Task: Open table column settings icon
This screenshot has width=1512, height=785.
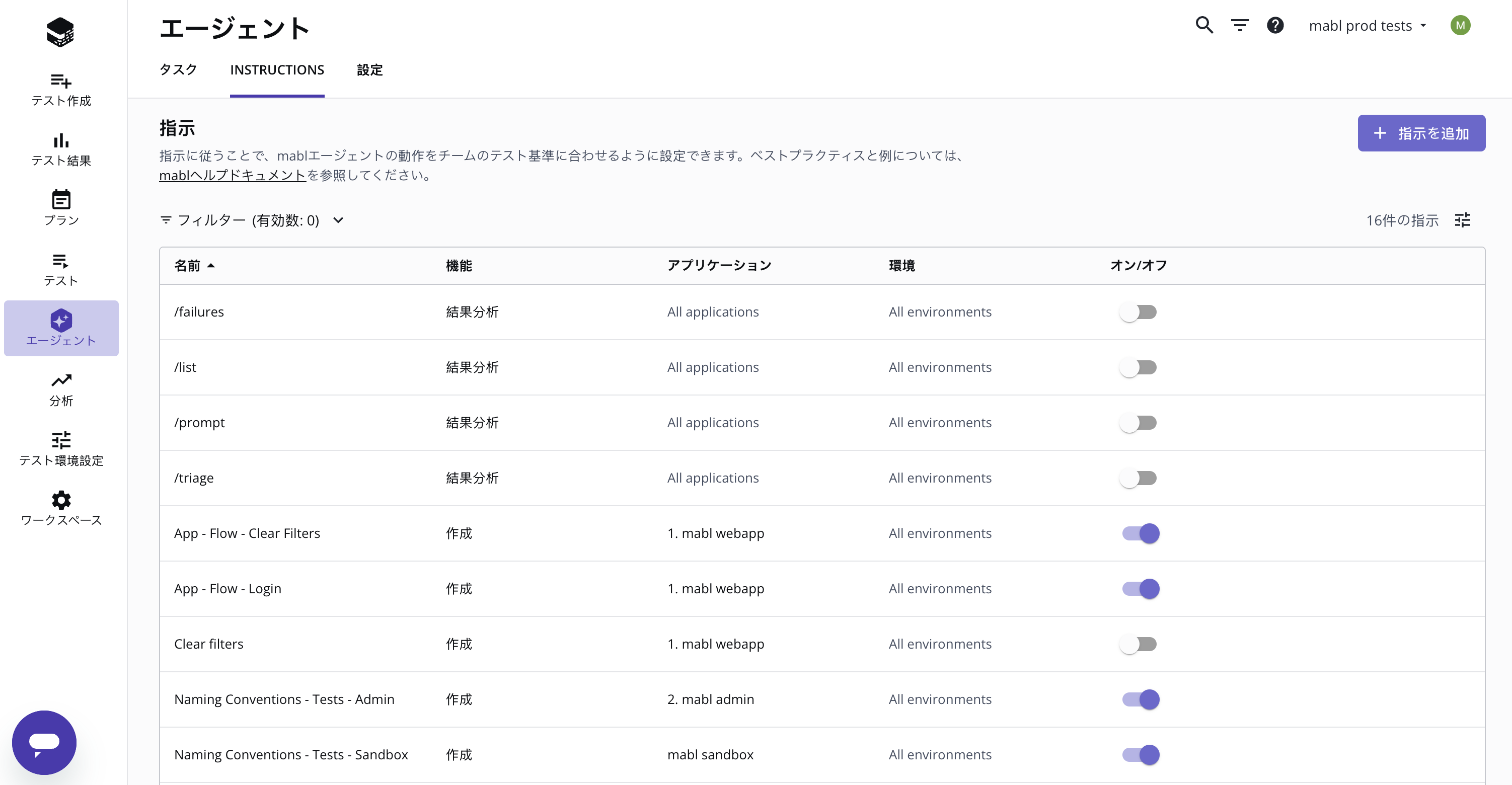Action: tap(1463, 220)
